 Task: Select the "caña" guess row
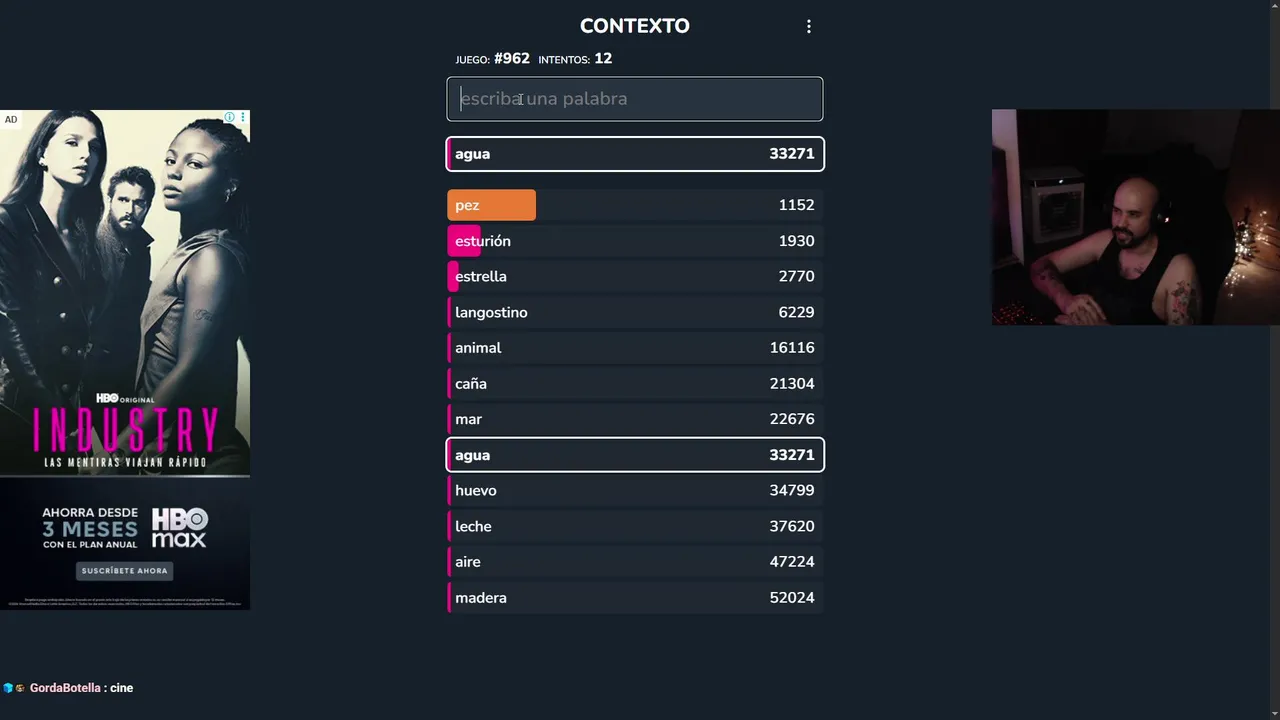coord(635,384)
